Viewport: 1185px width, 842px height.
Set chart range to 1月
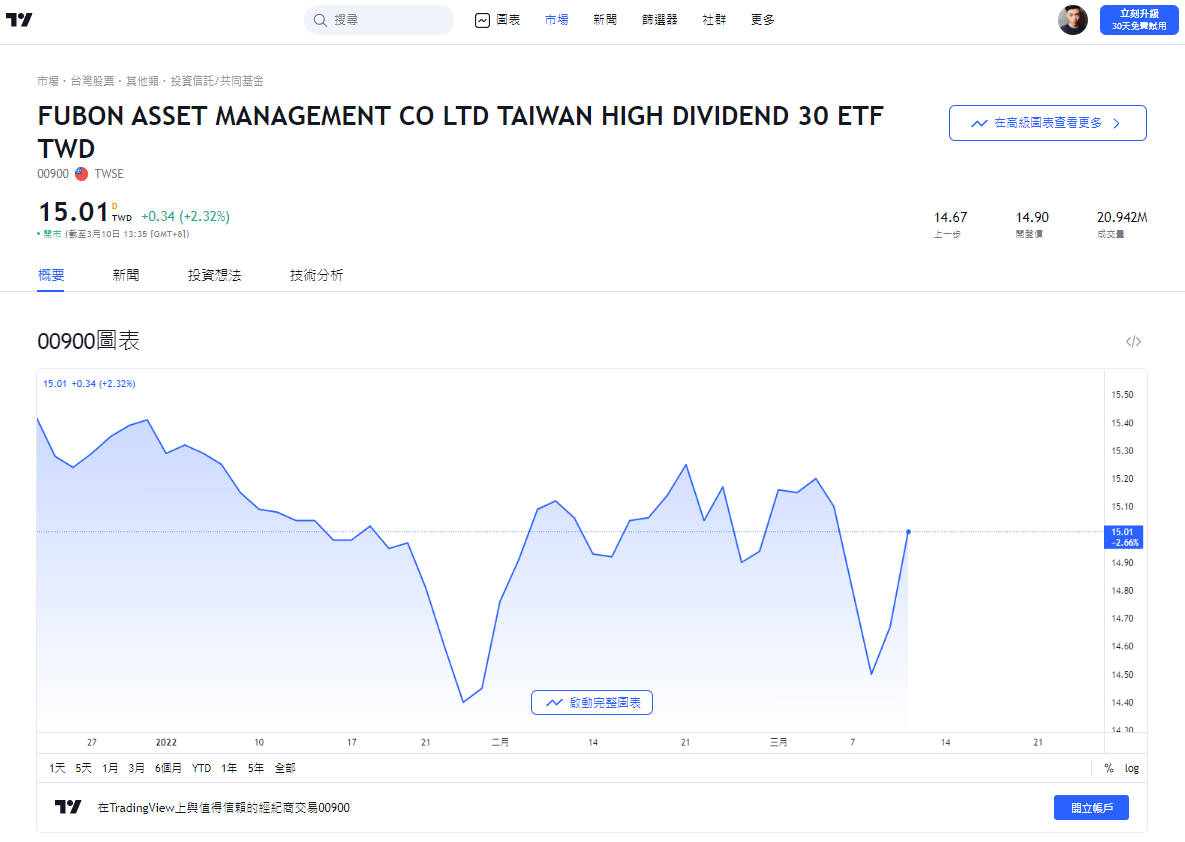point(110,768)
